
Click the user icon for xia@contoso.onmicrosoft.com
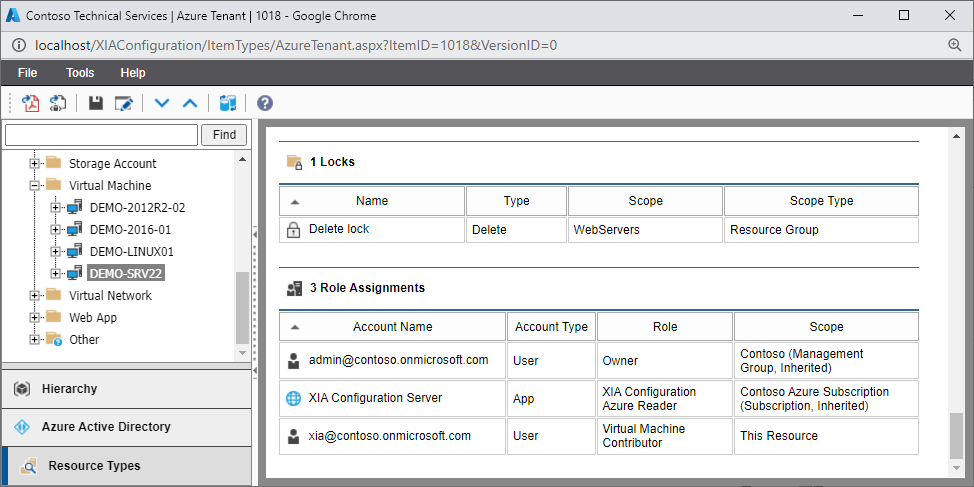tap(293, 436)
